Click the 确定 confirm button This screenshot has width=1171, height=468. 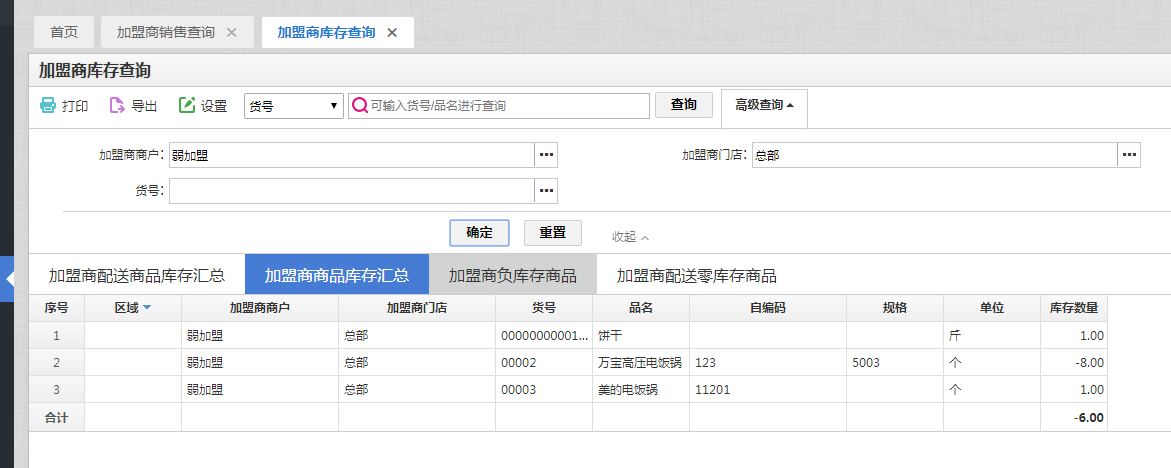(x=479, y=232)
